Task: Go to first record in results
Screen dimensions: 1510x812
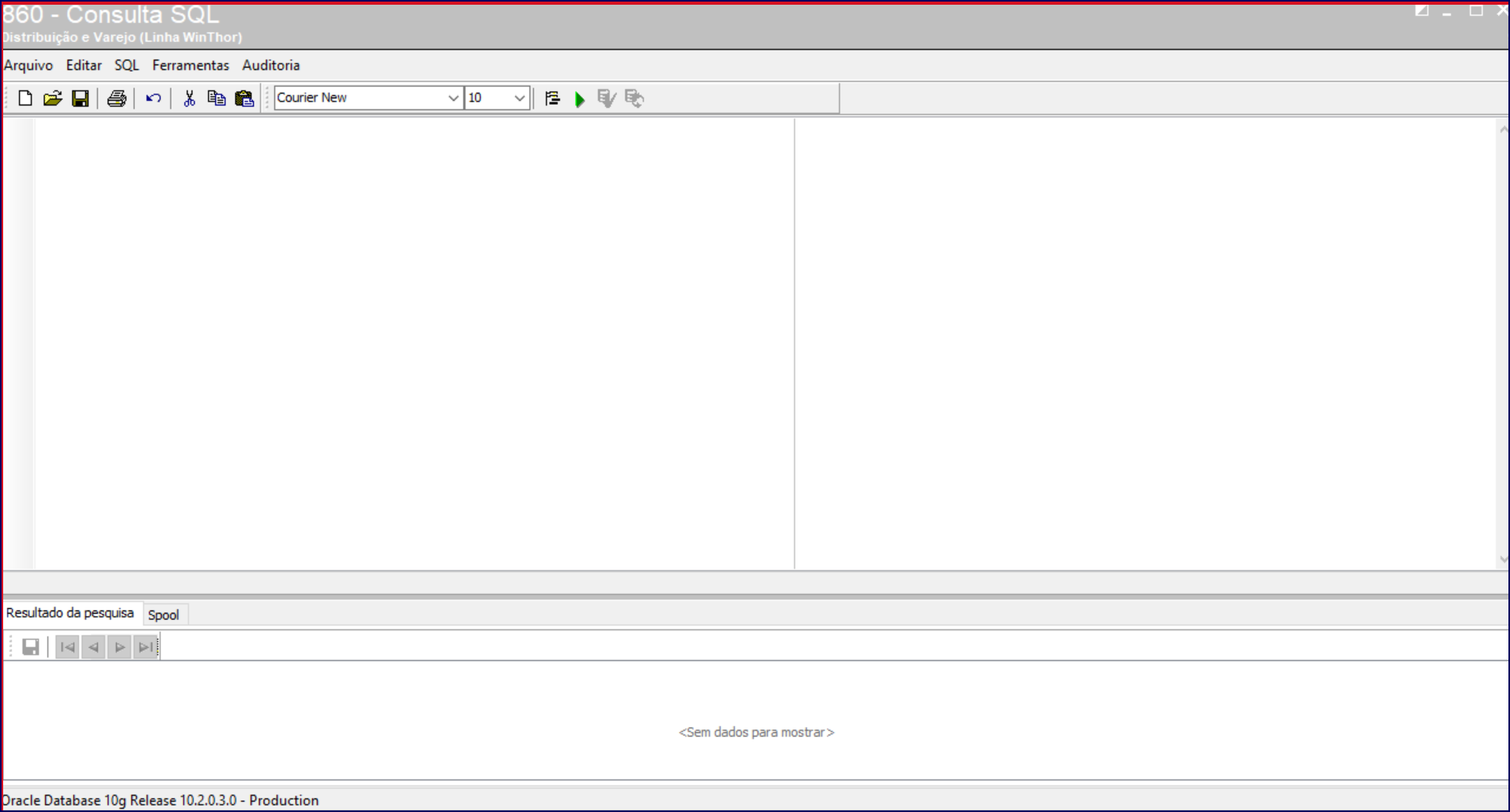Action: coord(68,647)
